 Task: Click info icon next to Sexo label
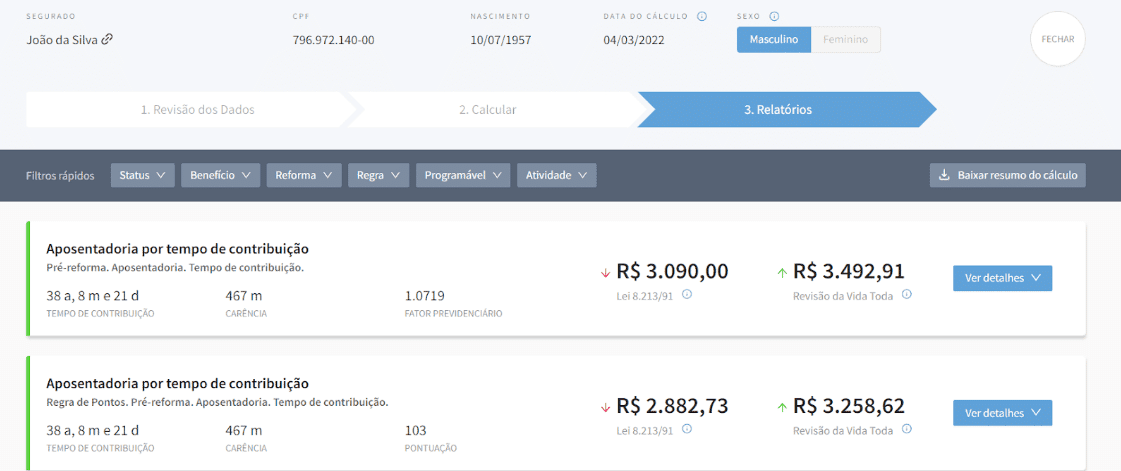click(x=775, y=17)
